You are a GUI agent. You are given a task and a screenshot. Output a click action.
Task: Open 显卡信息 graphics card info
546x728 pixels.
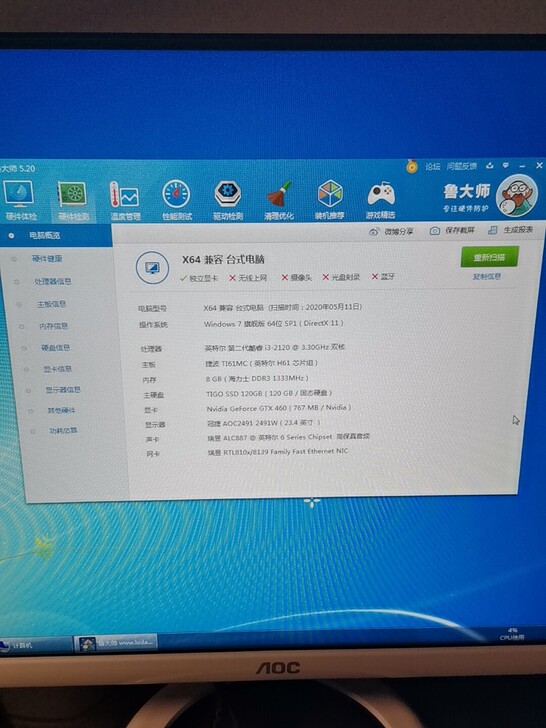pos(58,369)
